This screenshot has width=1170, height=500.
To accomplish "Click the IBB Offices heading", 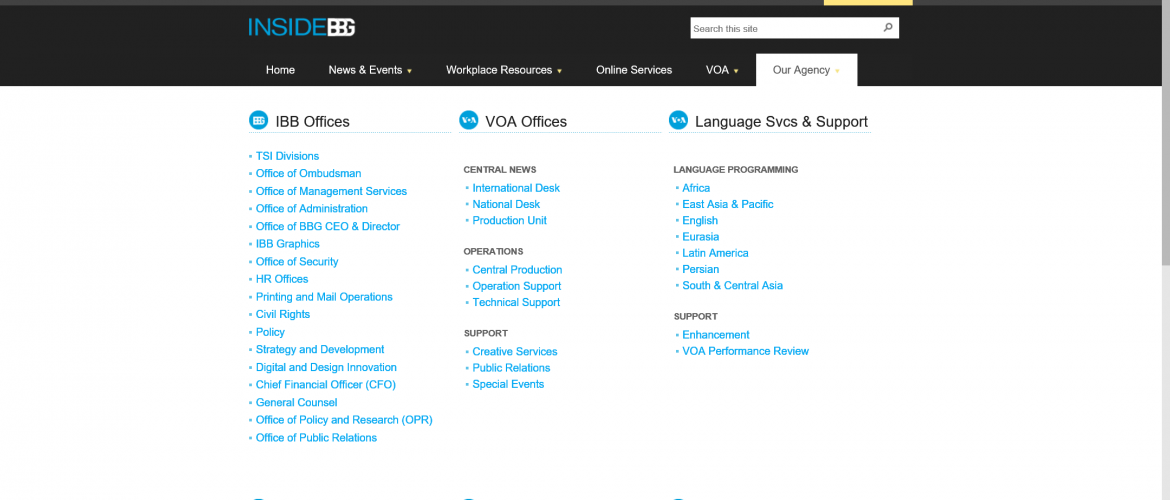I will 312,122.
